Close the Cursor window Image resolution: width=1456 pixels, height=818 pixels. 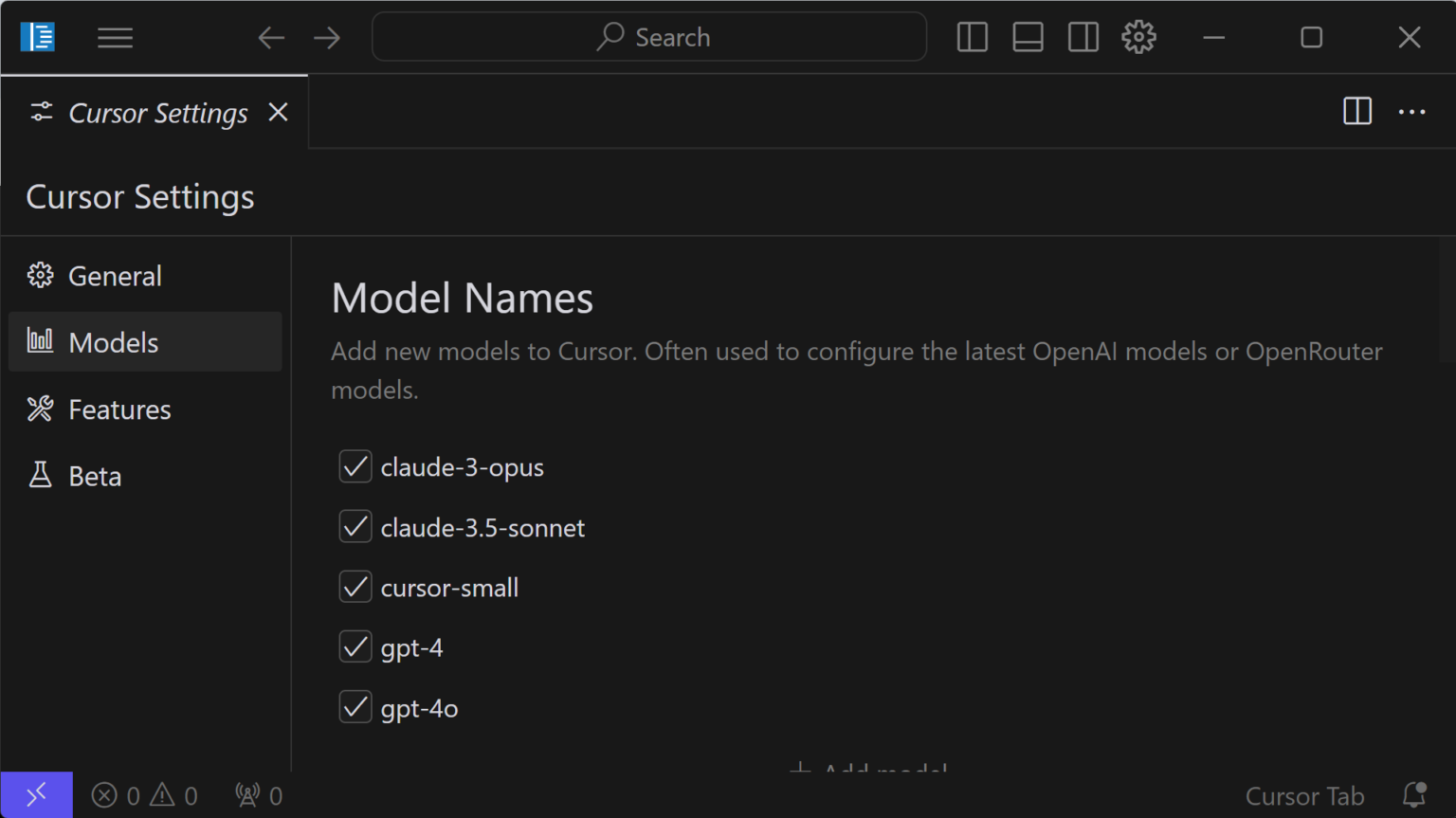1410,37
